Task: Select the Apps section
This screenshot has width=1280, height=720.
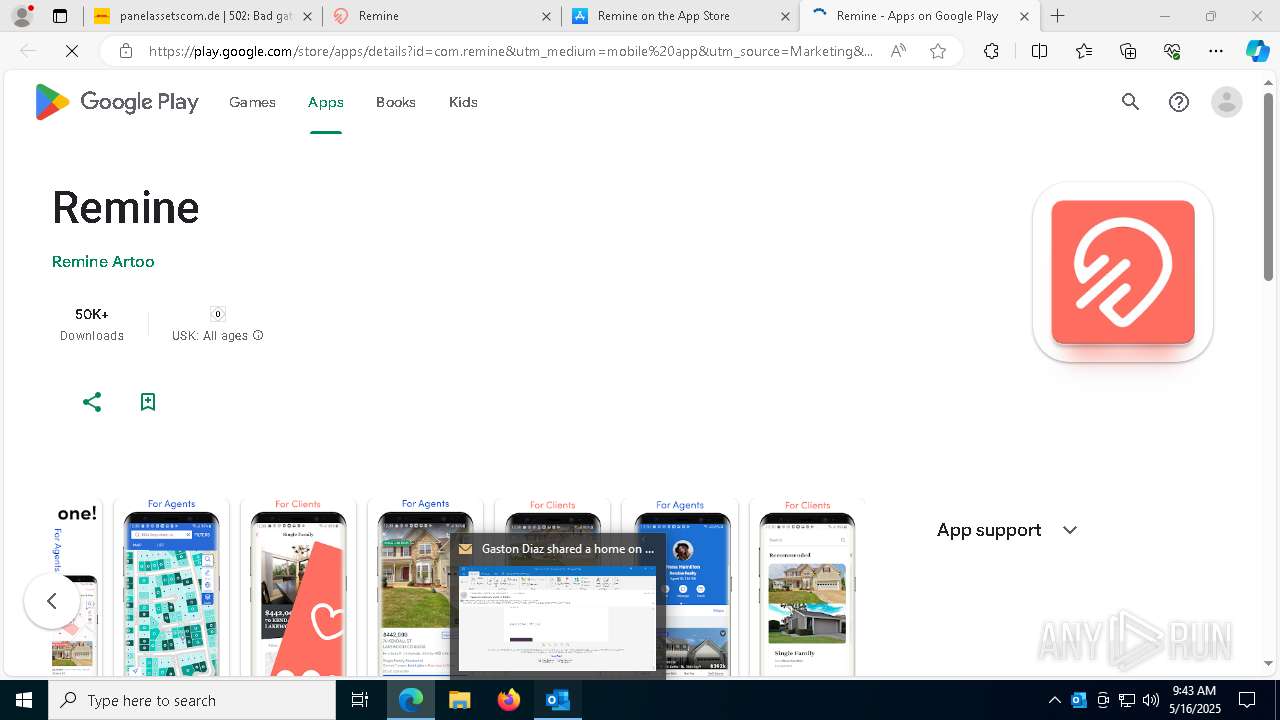Action: [x=326, y=102]
